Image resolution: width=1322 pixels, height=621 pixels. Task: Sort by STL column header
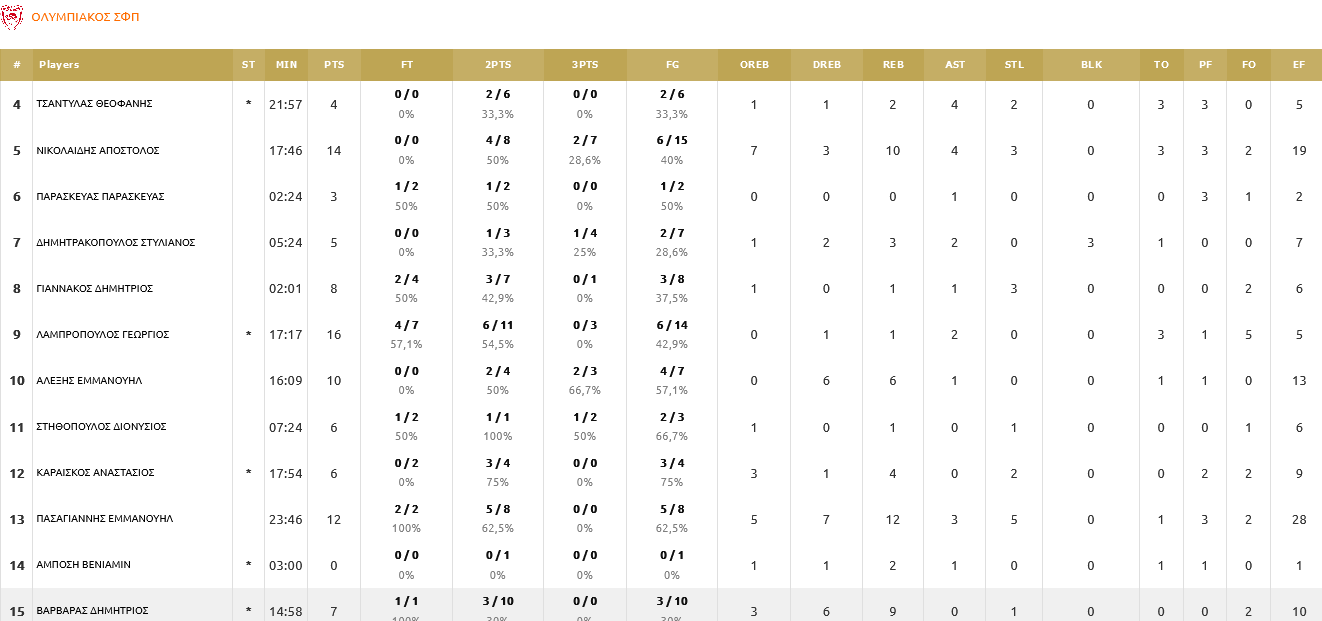tap(1014, 65)
